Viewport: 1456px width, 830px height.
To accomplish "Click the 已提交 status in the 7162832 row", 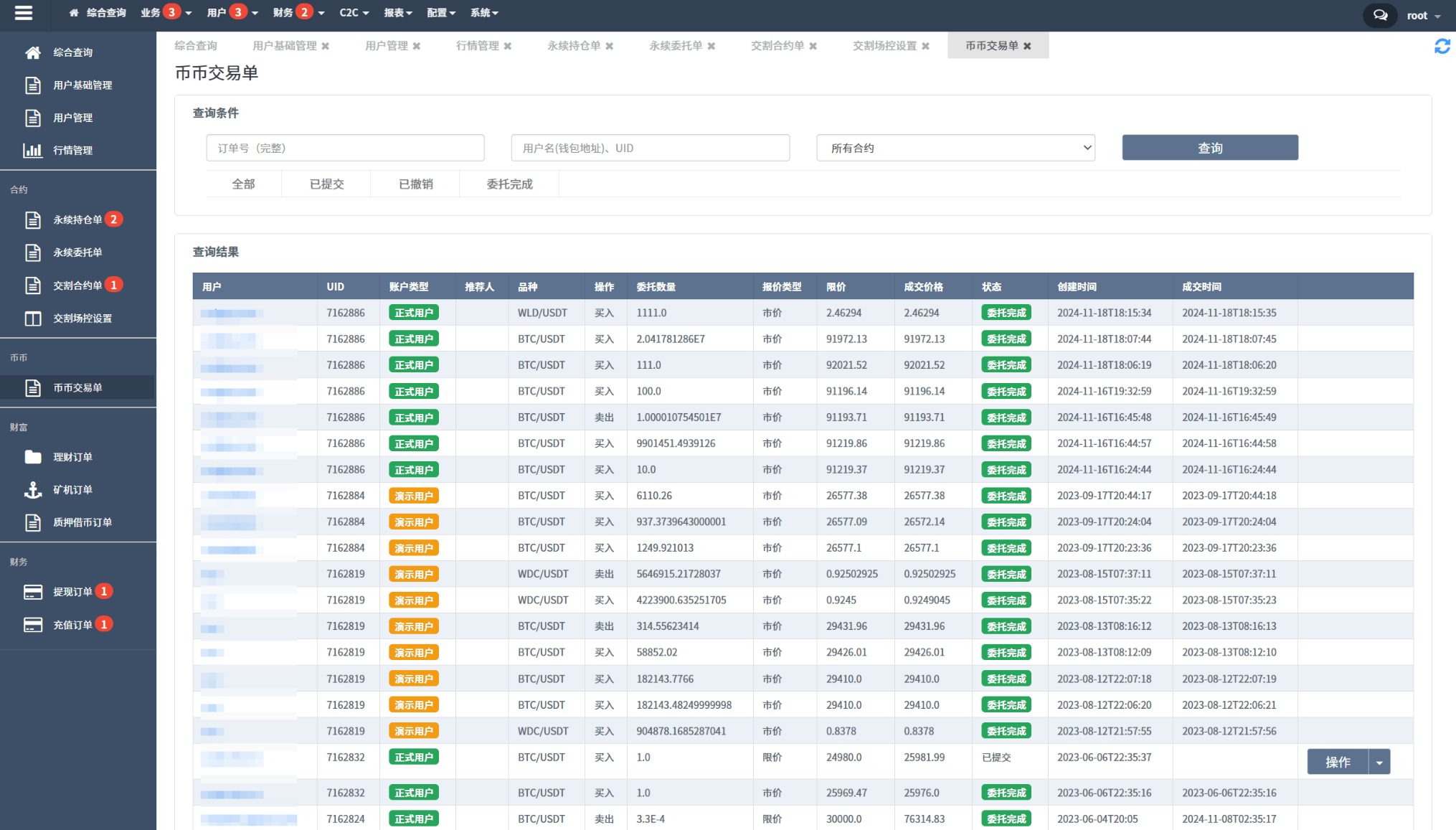I will coord(996,758).
